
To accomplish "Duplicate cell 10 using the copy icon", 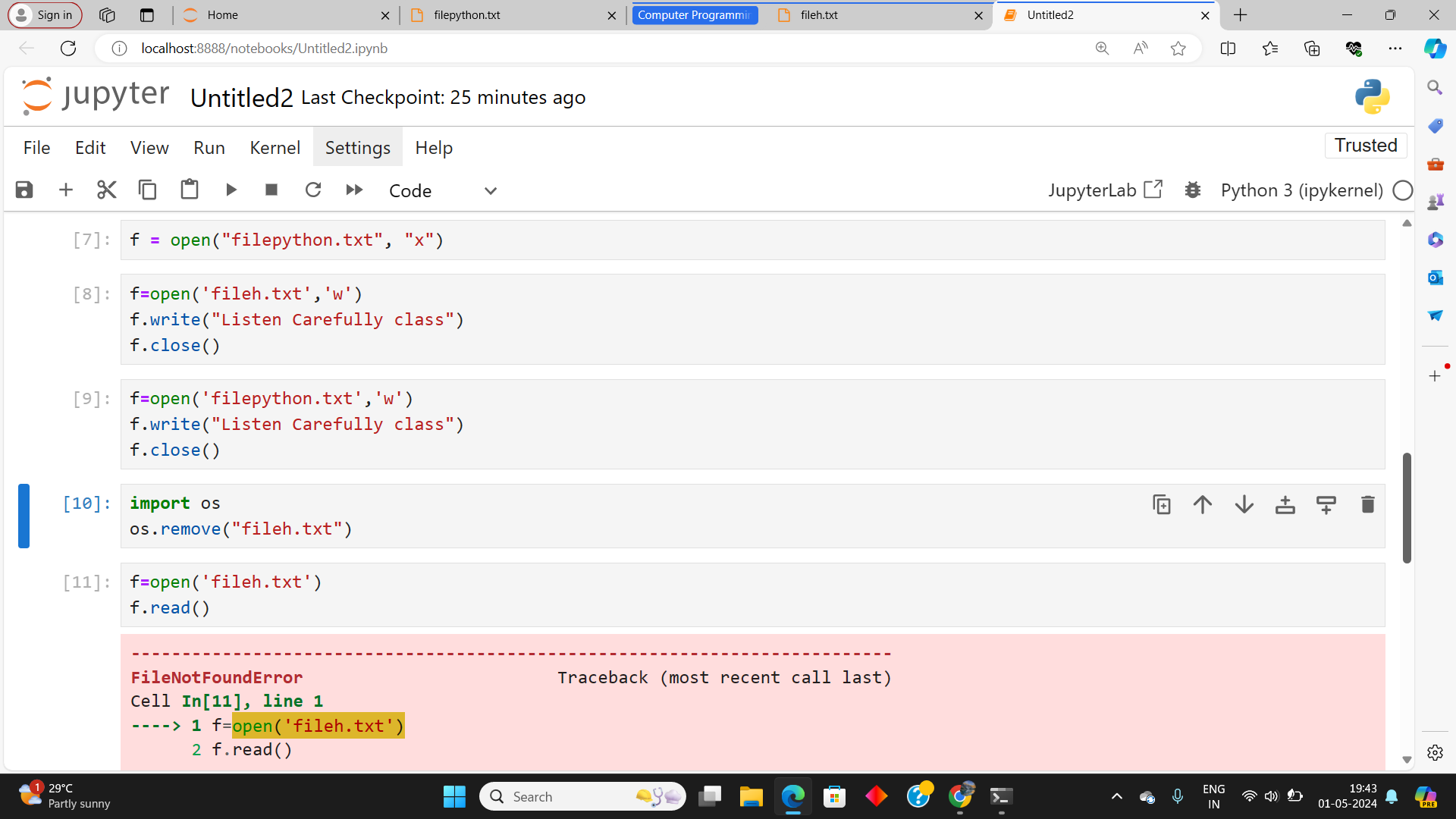I will (1162, 504).
